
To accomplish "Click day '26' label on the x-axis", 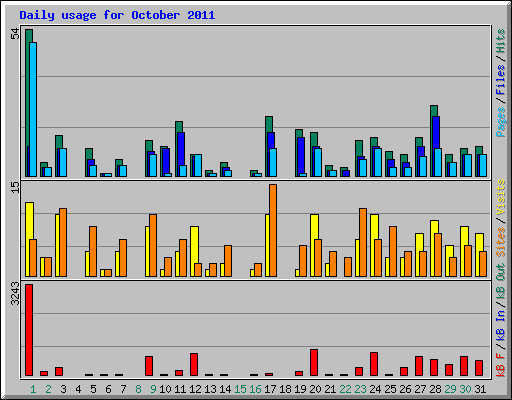I will coord(405,389).
